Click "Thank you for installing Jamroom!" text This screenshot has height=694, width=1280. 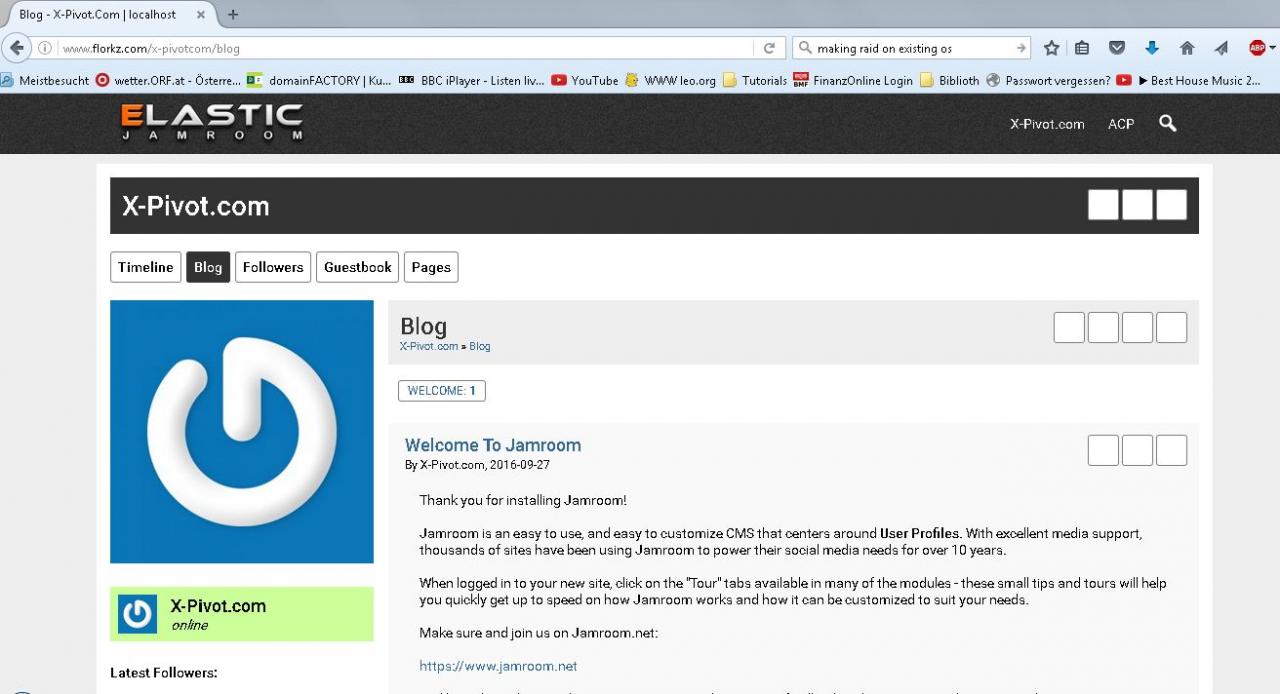coord(523,500)
